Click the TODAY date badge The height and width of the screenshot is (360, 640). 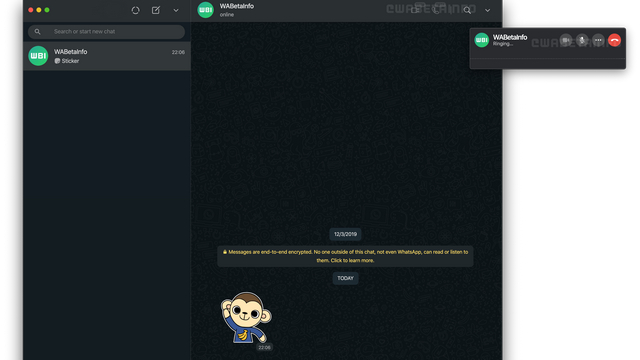pyautogui.click(x=345, y=278)
